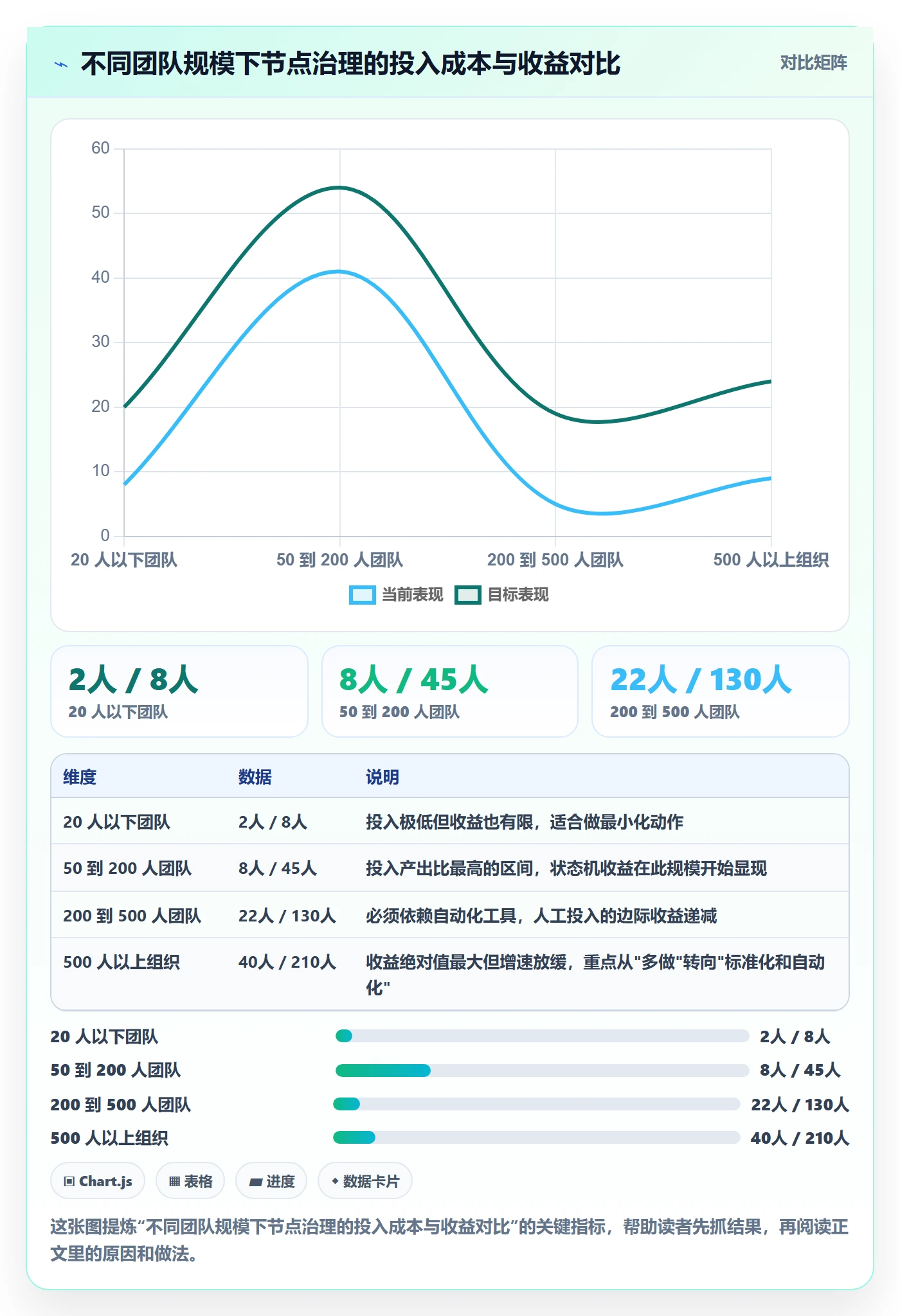Select the 维度 table column header
Image resolution: width=900 pixels, height=1316 pixels.
[x=80, y=777]
